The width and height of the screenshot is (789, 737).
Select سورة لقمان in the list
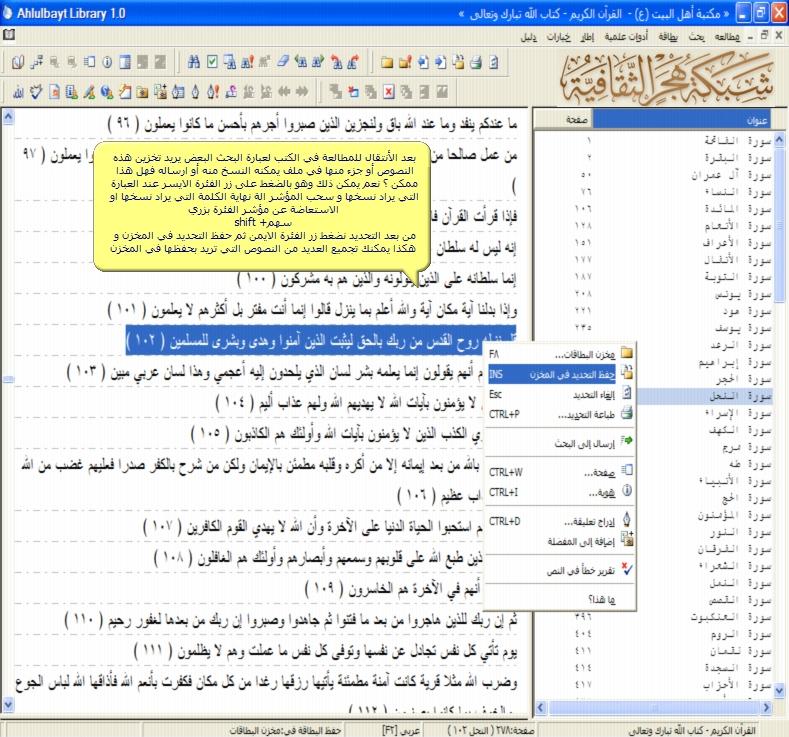(x=653, y=651)
